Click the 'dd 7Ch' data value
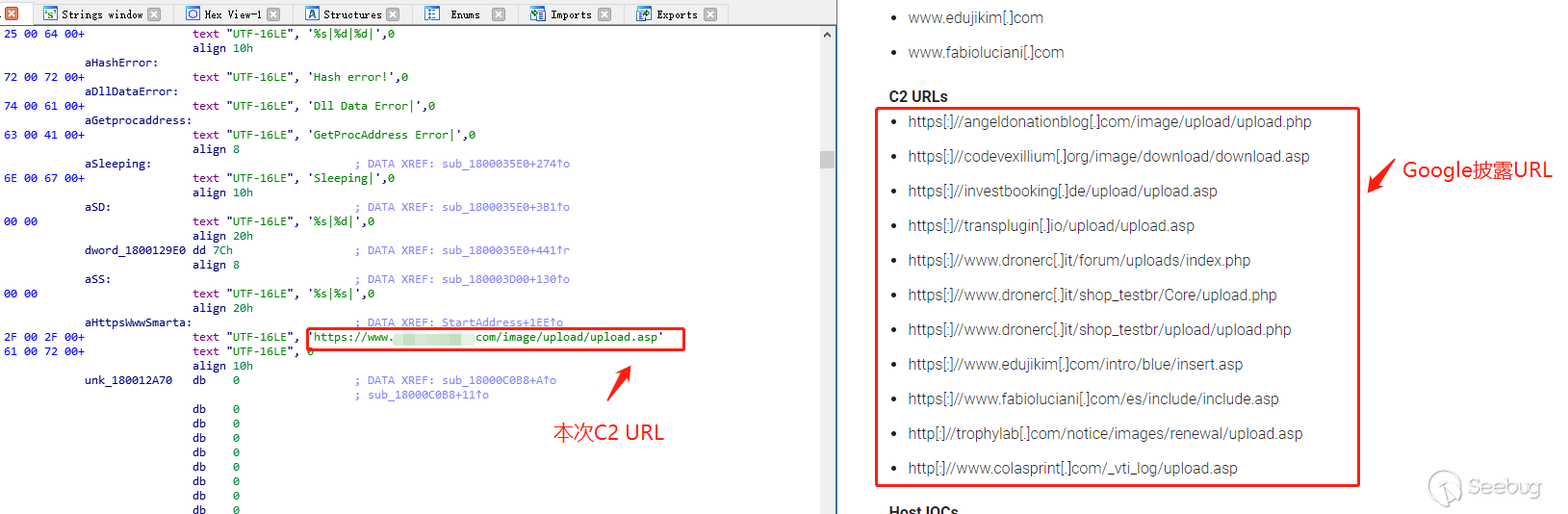Viewport: 1568px width, 514px height. 213,250
